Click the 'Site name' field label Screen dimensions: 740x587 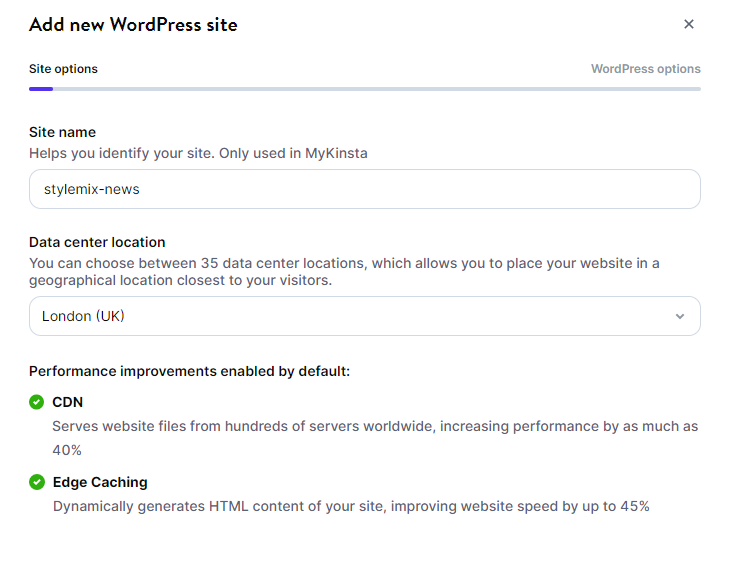click(62, 132)
